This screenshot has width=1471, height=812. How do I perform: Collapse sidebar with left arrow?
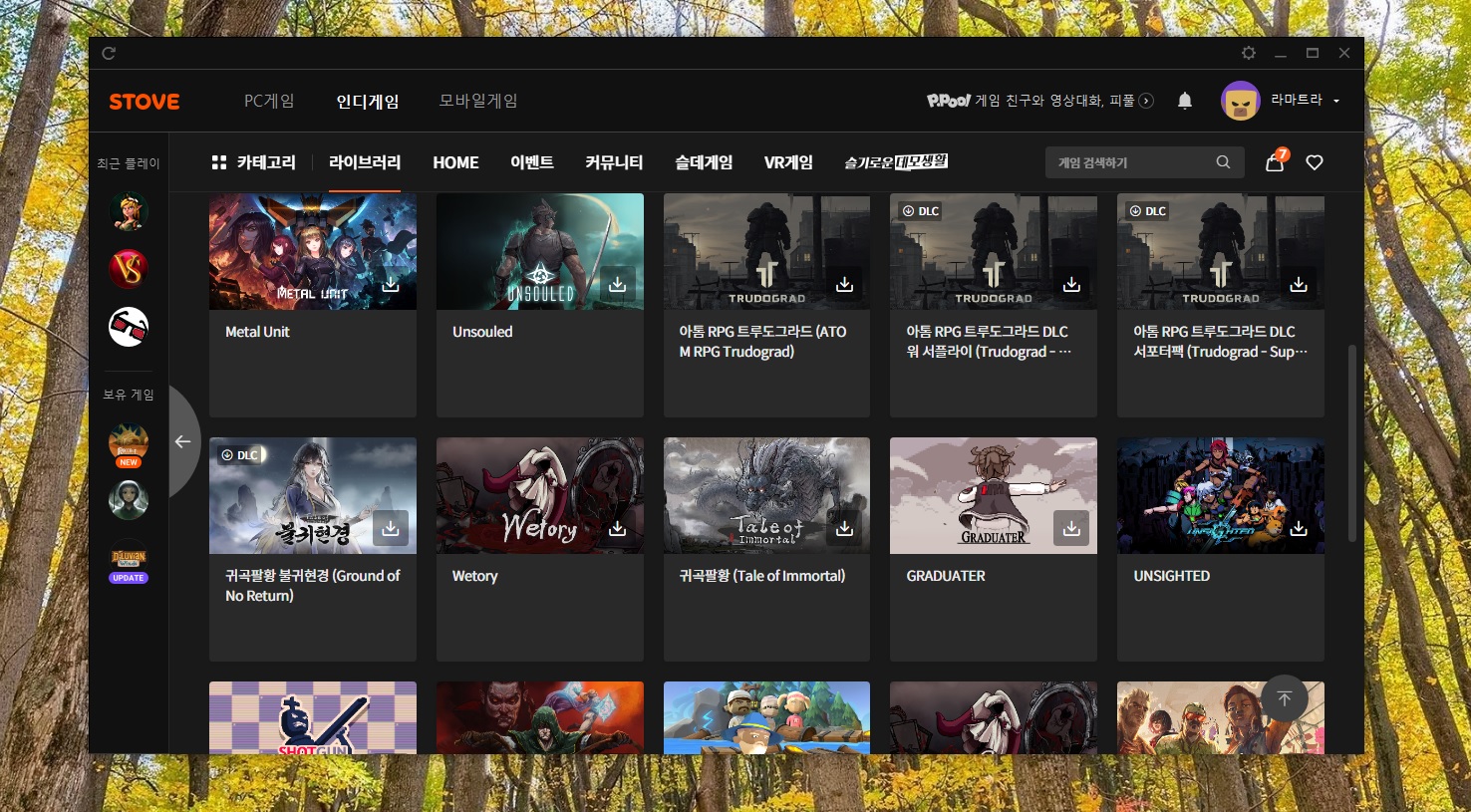pos(182,441)
